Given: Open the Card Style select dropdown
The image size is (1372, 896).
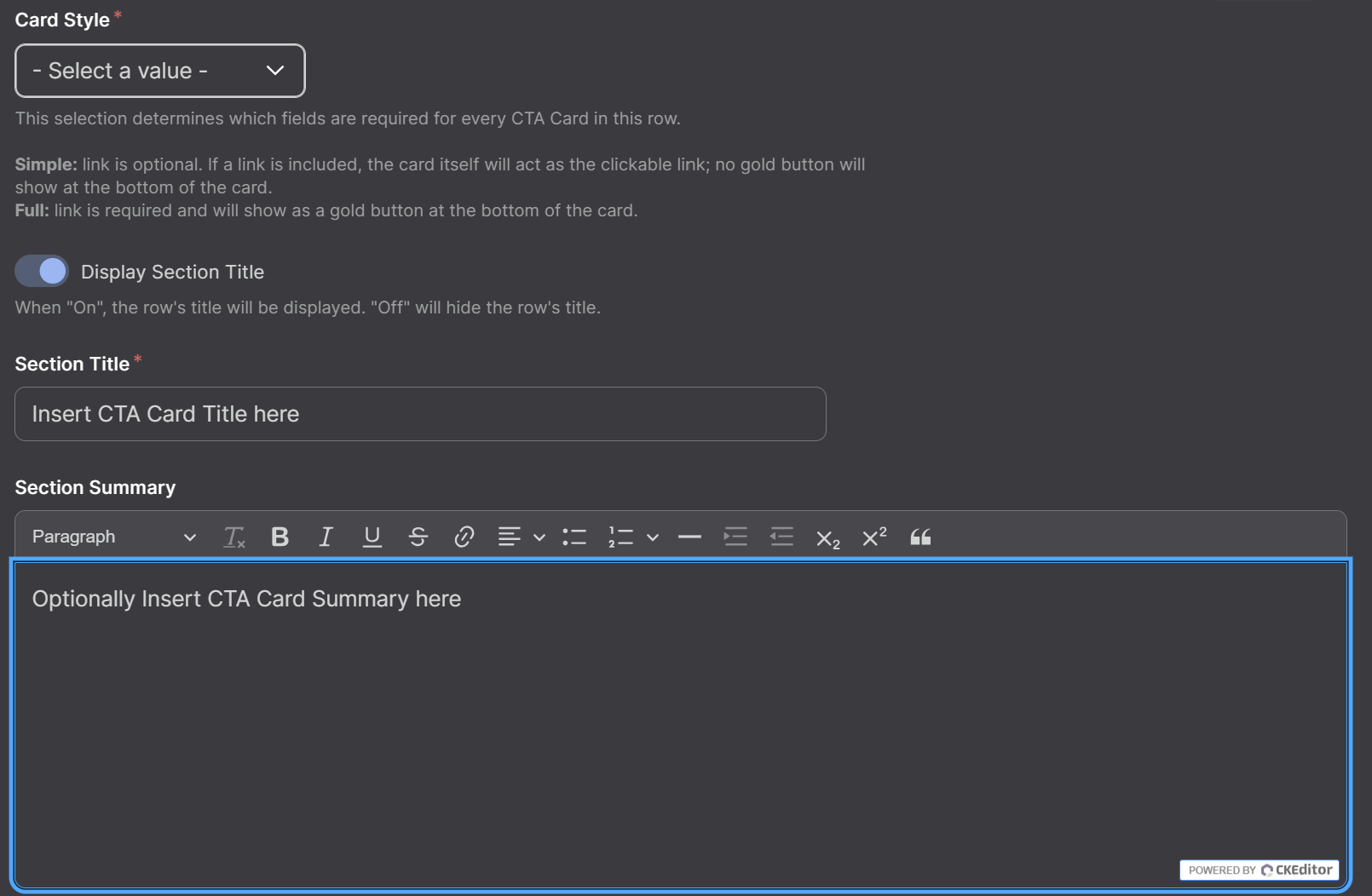Looking at the screenshot, I should coord(160,71).
